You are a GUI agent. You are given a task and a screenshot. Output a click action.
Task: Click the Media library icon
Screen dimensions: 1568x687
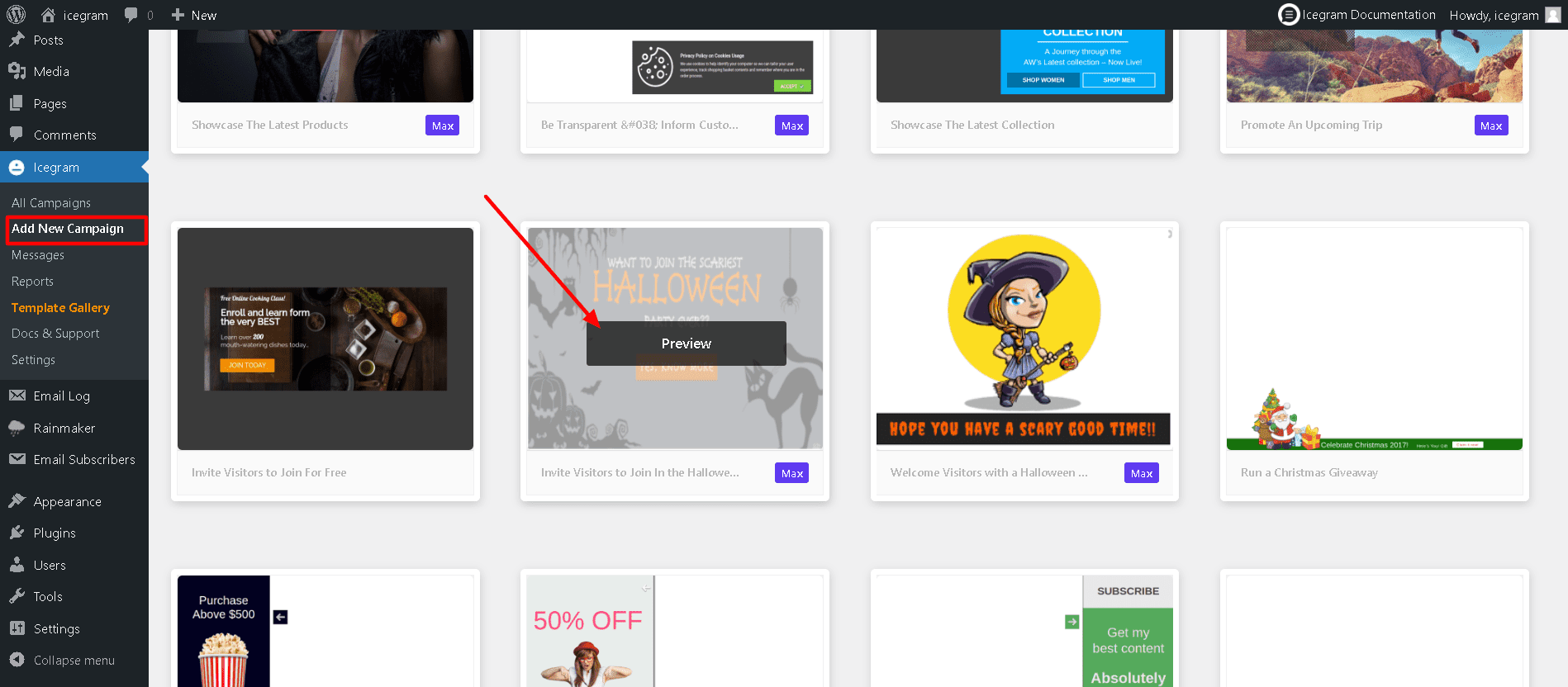point(17,71)
